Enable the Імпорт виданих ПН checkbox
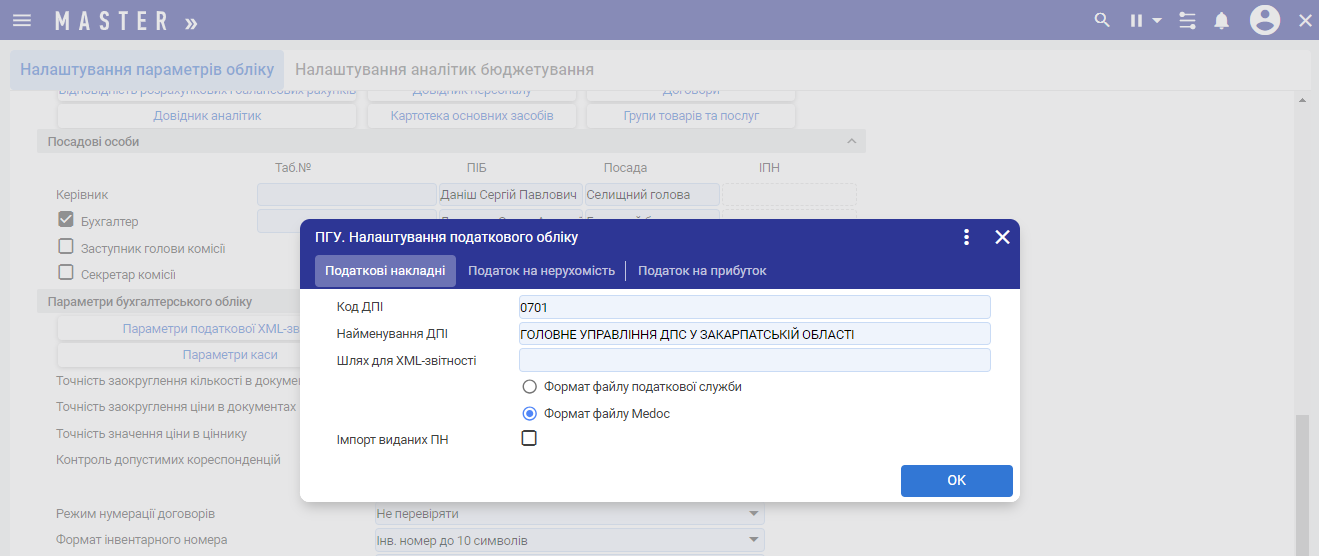1319x556 pixels. coord(530,438)
